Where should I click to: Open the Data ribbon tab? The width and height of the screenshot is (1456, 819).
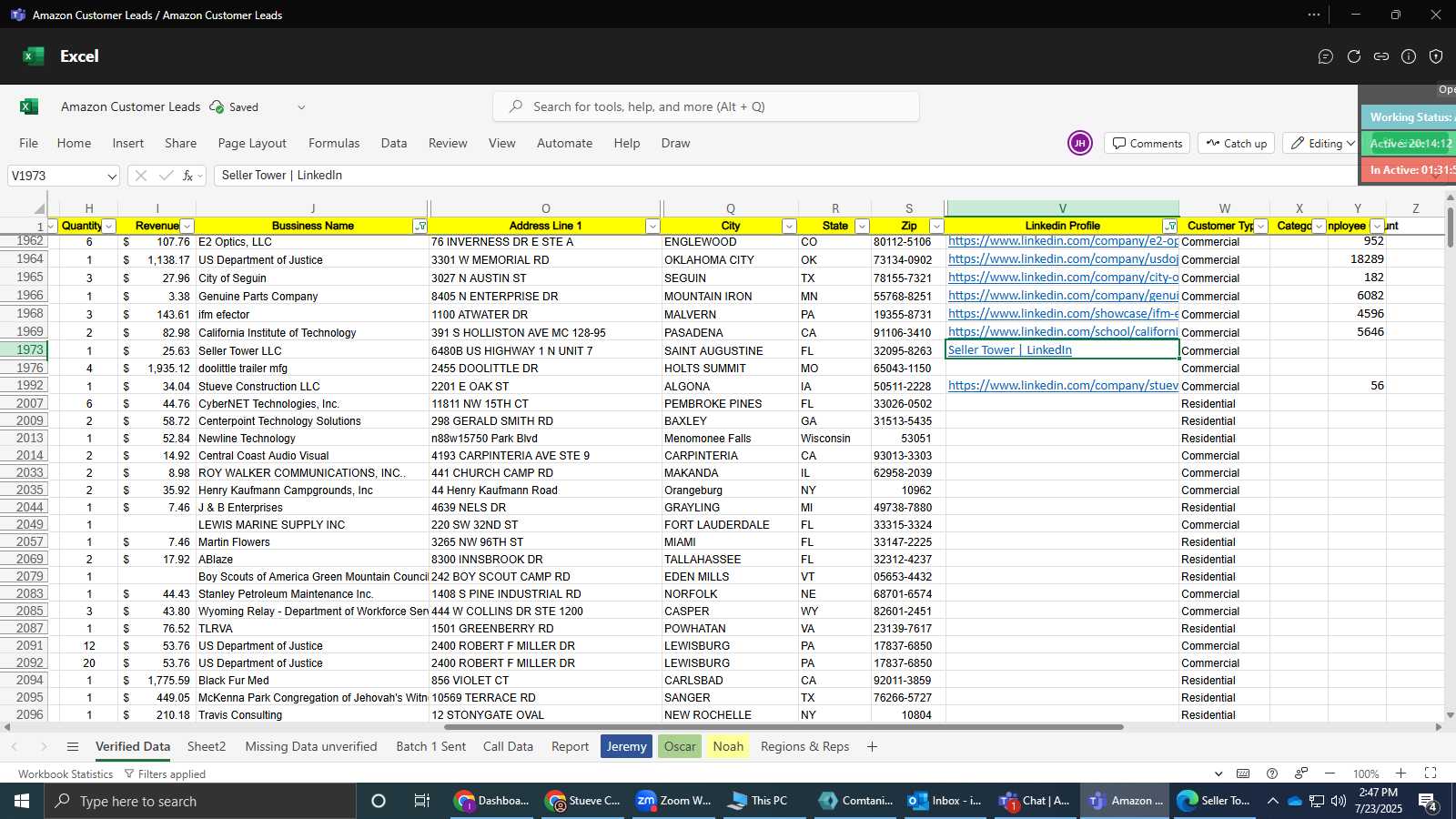pyautogui.click(x=394, y=143)
